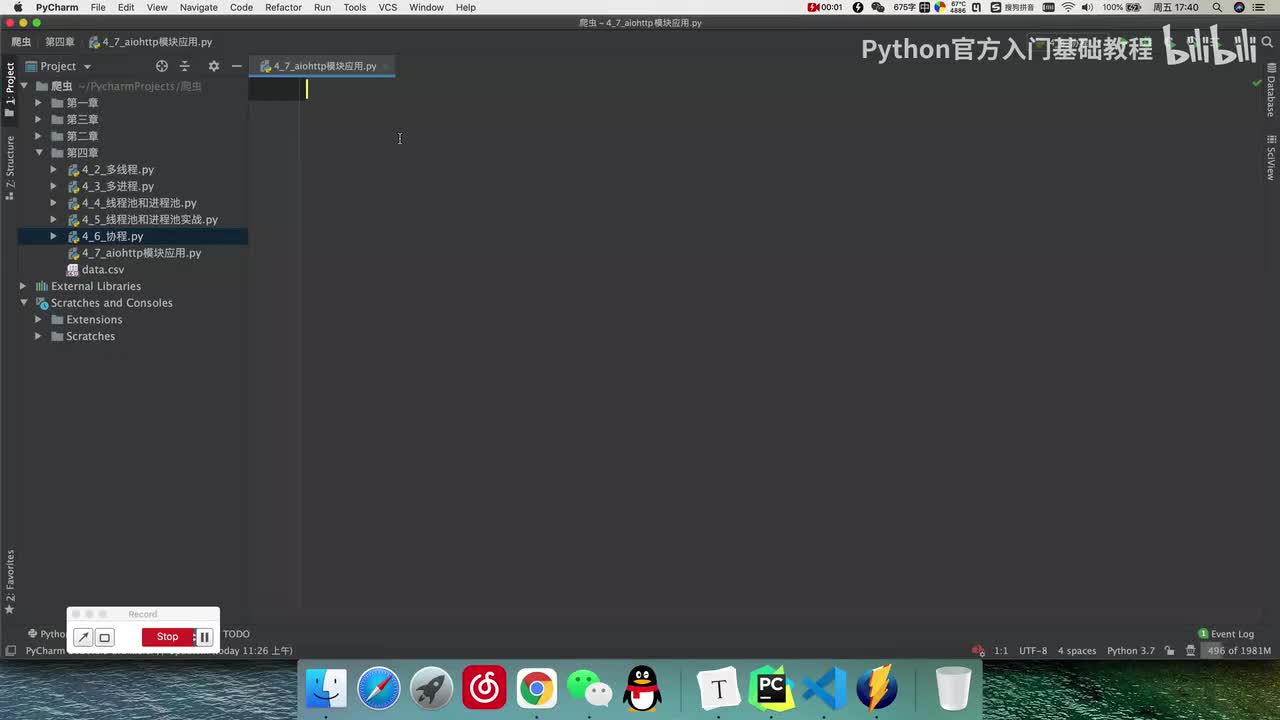Open the TODO tool window
This screenshot has width=1280, height=720.
click(236, 634)
